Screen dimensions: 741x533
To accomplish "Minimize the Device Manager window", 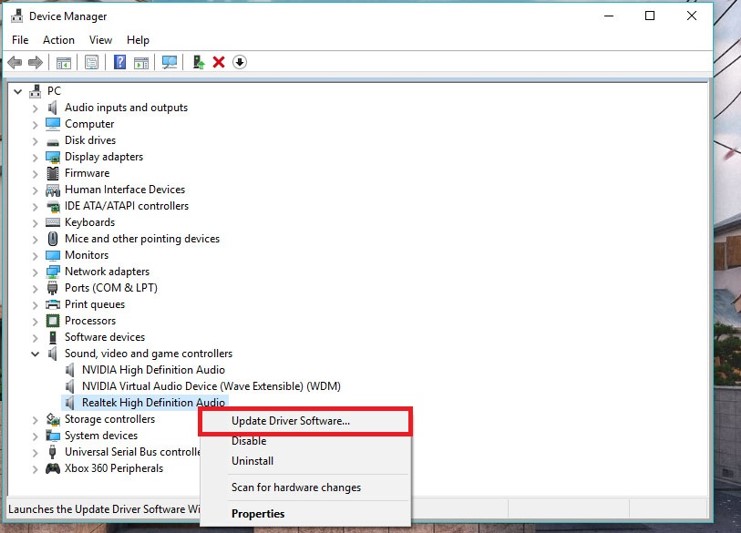I will tap(609, 16).
